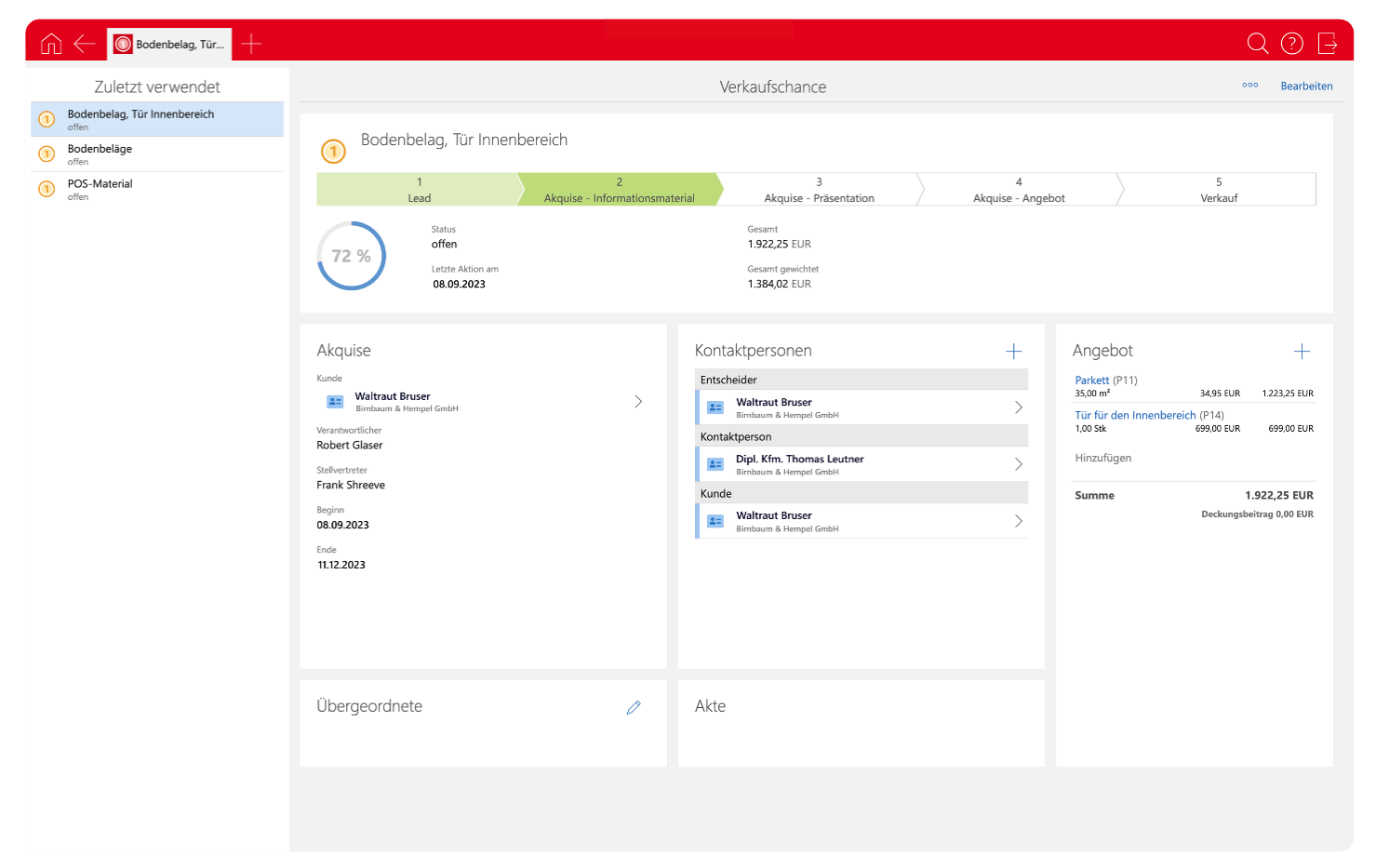Edit Übergeordnete with the pencil icon
The height and width of the screenshot is (868, 1389).
[x=634, y=708]
